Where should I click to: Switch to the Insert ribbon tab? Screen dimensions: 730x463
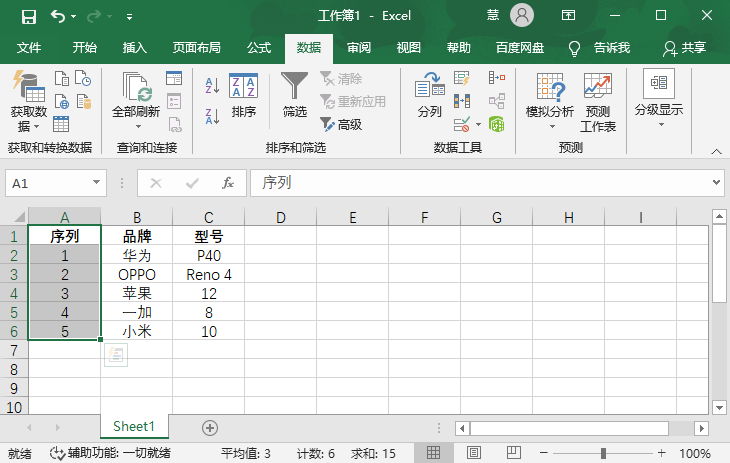pos(134,48)
